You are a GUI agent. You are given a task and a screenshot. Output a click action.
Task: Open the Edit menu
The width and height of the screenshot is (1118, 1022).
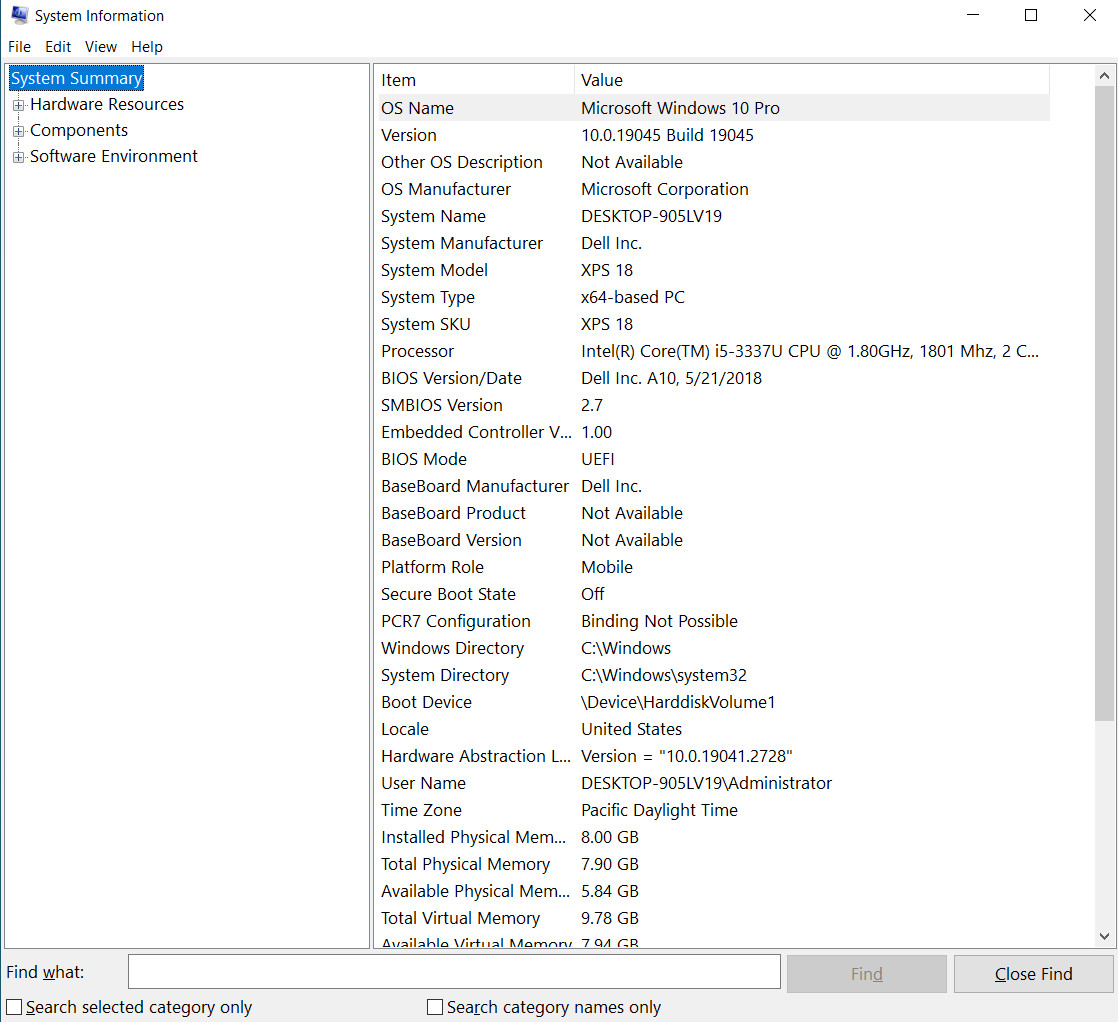coord(58,47)
